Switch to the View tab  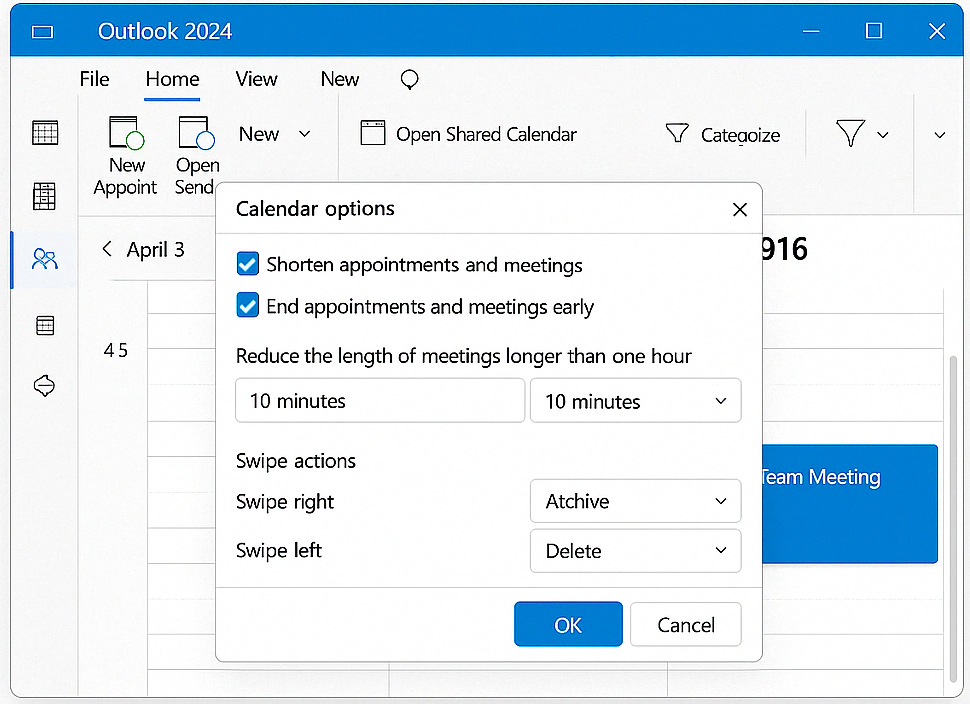(256, 79)
